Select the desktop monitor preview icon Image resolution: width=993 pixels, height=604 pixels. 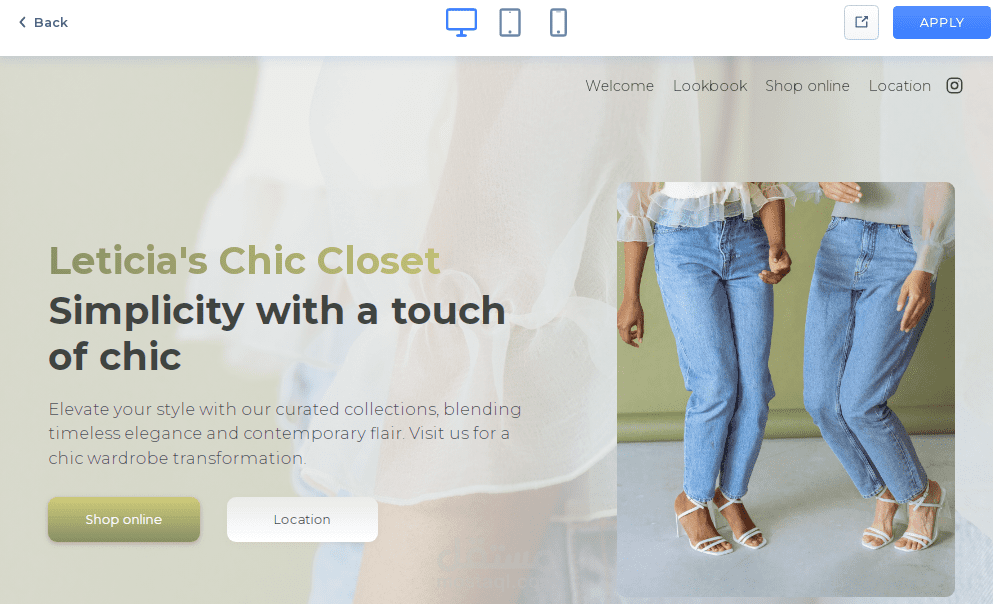(x=461, y=23)
